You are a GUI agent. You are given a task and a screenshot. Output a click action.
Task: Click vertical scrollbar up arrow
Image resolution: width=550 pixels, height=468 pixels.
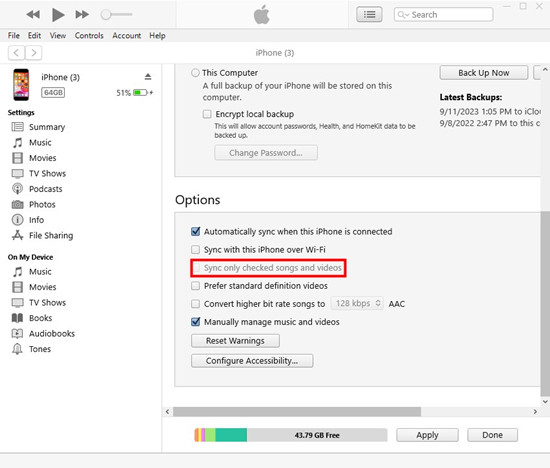click(545, 69)
